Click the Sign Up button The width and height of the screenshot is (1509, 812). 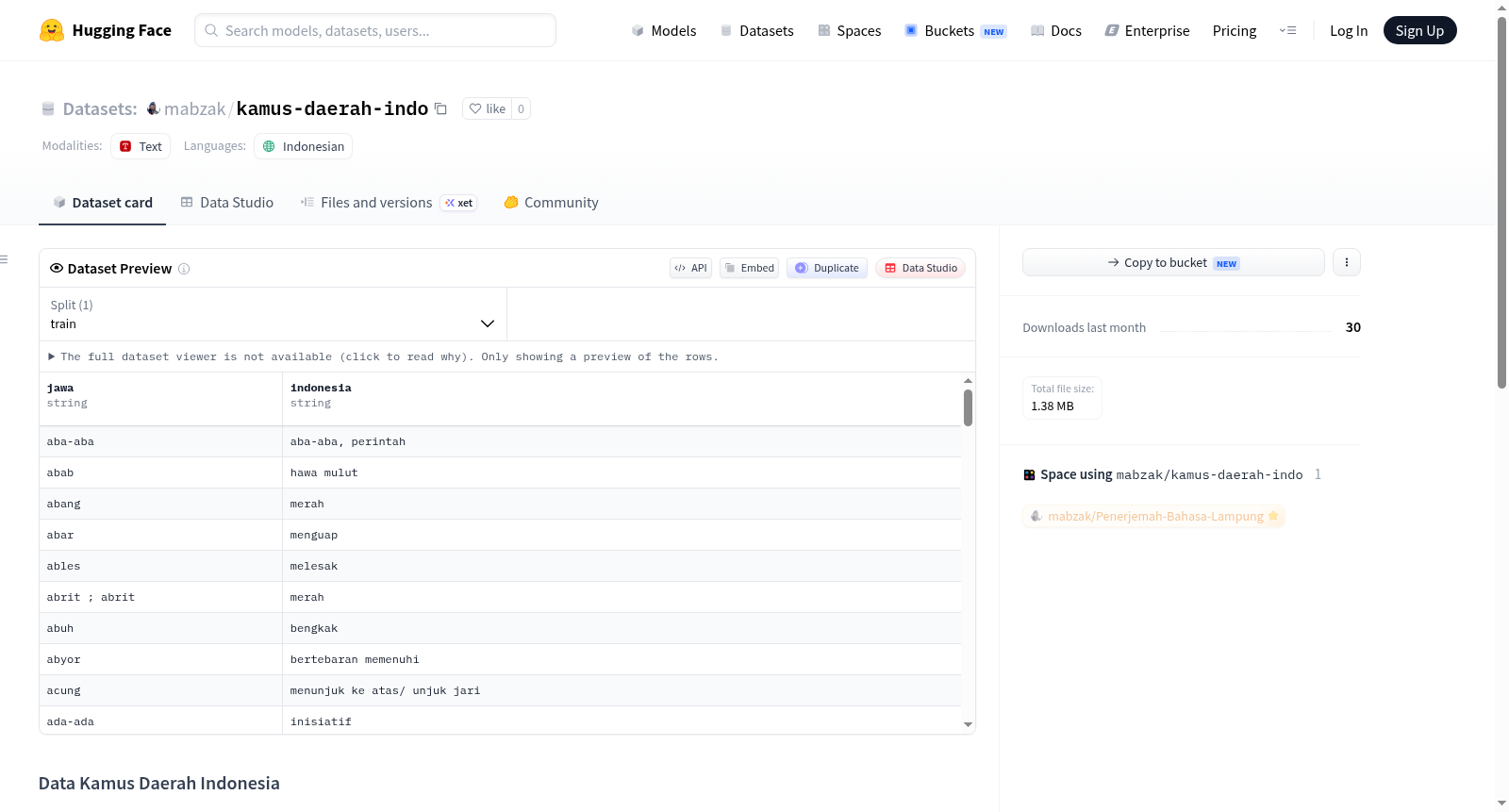1419,30
